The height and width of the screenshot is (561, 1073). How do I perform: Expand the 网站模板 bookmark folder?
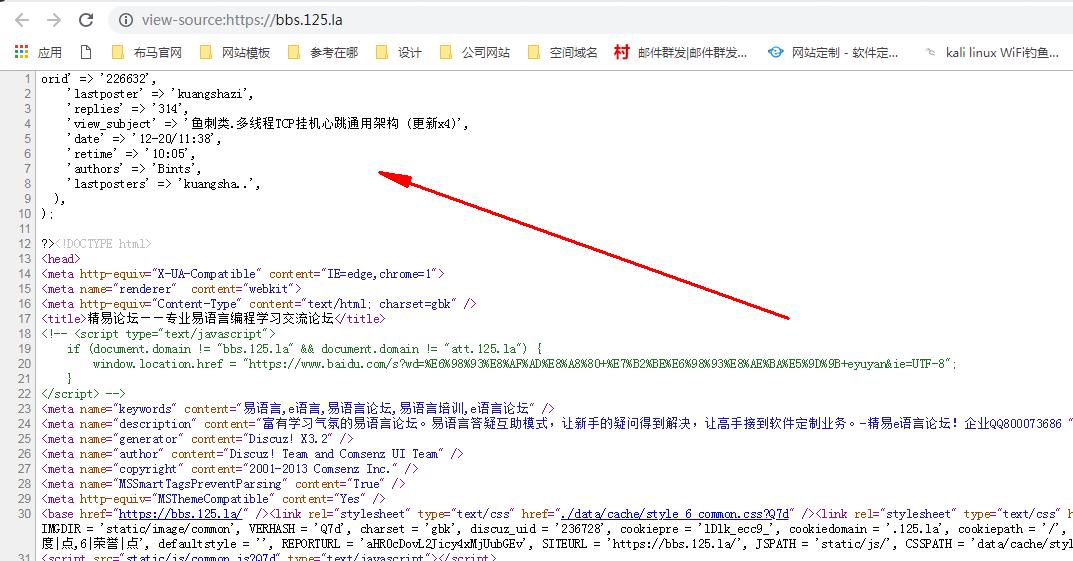click(x=235, y=52)
